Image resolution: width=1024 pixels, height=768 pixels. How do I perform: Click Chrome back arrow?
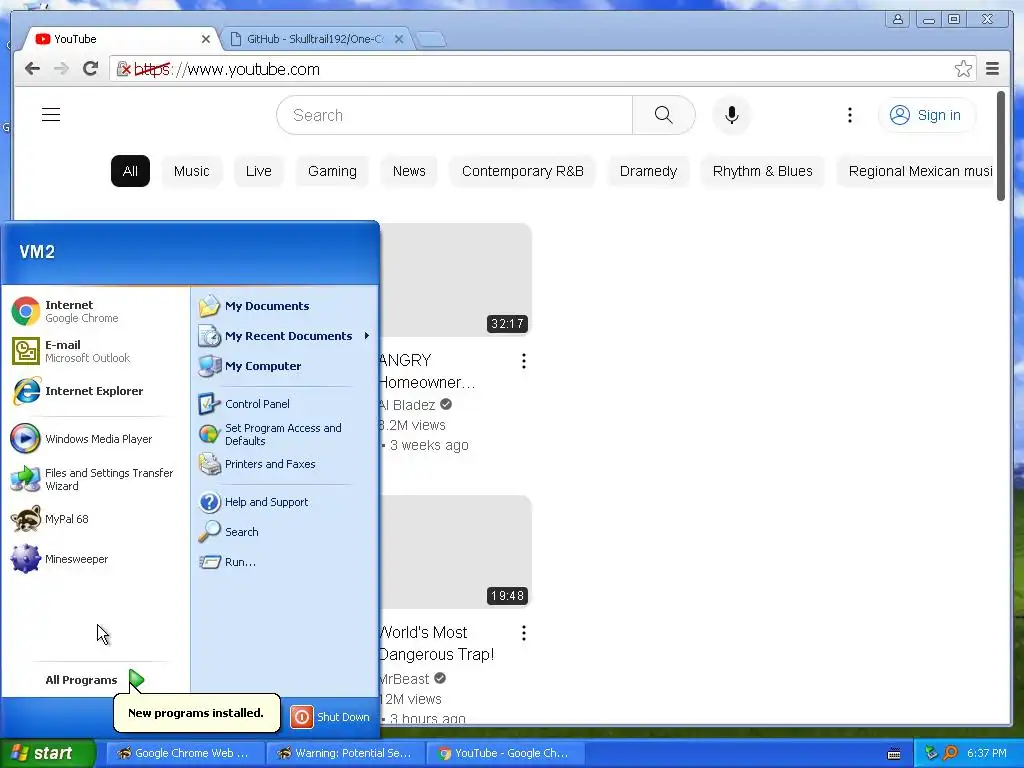tap(32, 69)
